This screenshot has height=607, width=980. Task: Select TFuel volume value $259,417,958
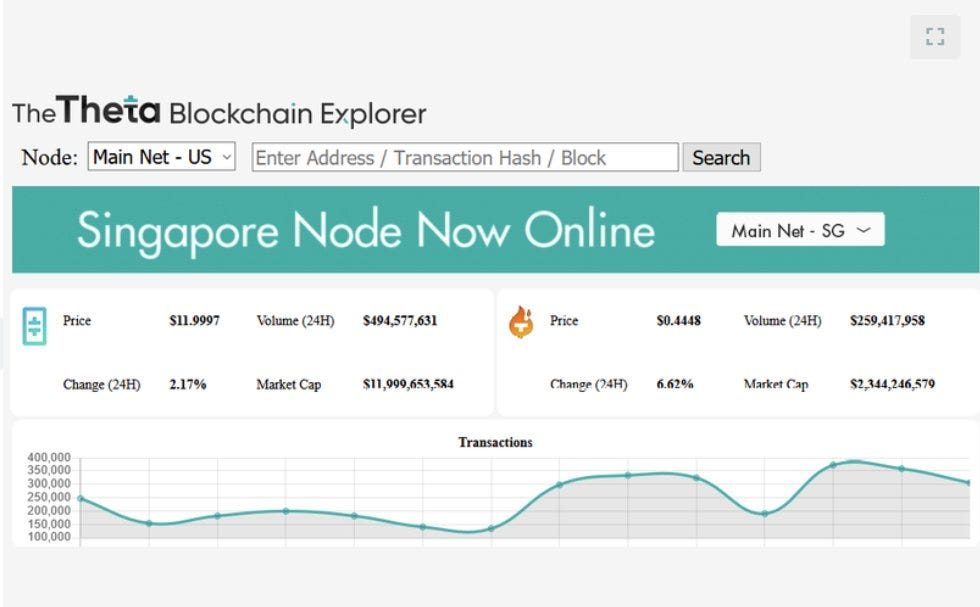point(887,321)
